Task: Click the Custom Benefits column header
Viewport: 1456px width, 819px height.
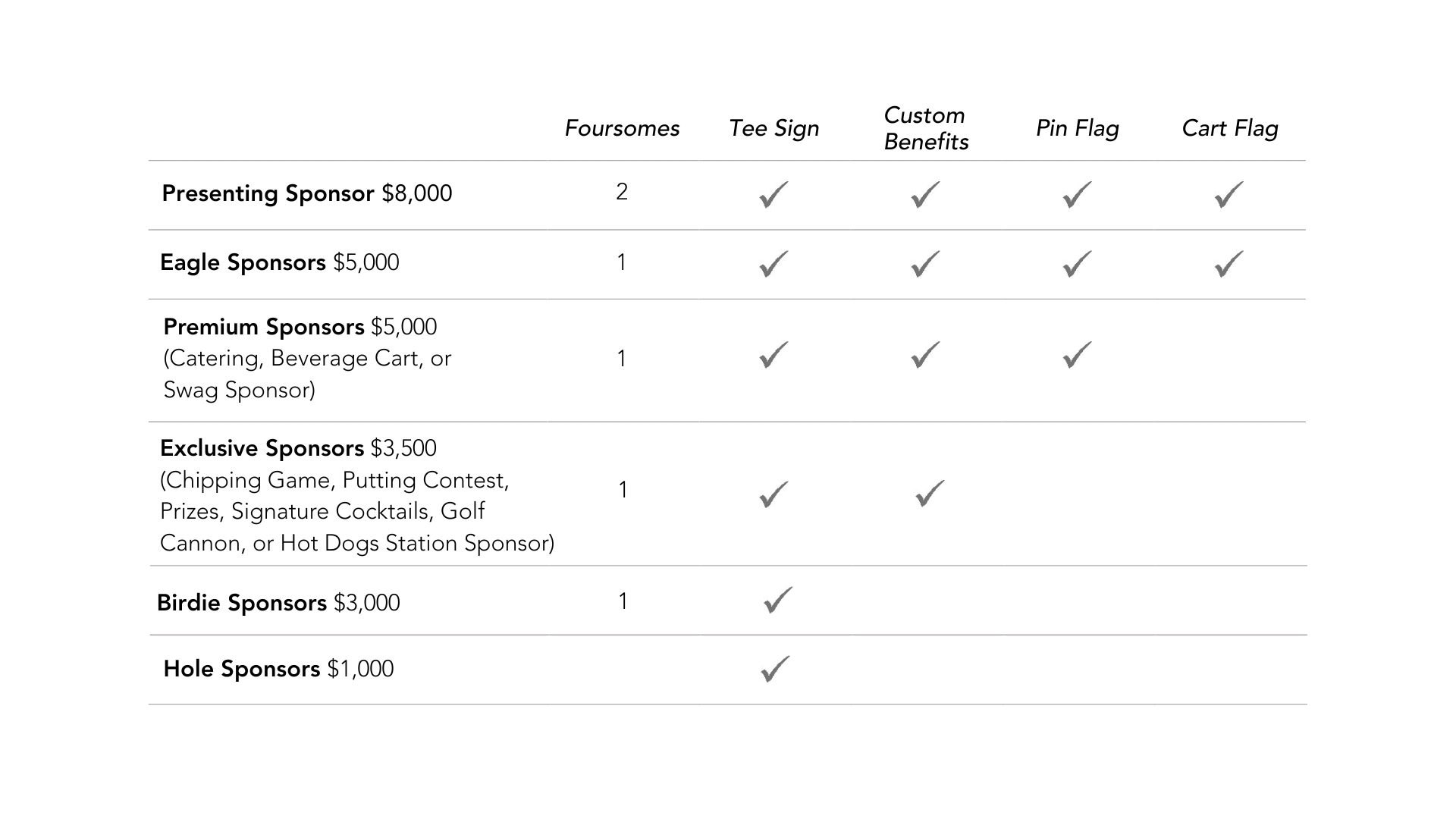Action: [926, 129]
